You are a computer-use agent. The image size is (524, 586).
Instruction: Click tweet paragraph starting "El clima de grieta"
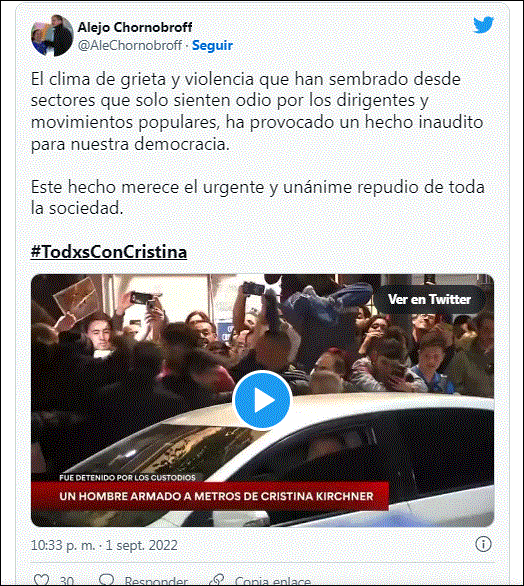[x=257, y=111]
